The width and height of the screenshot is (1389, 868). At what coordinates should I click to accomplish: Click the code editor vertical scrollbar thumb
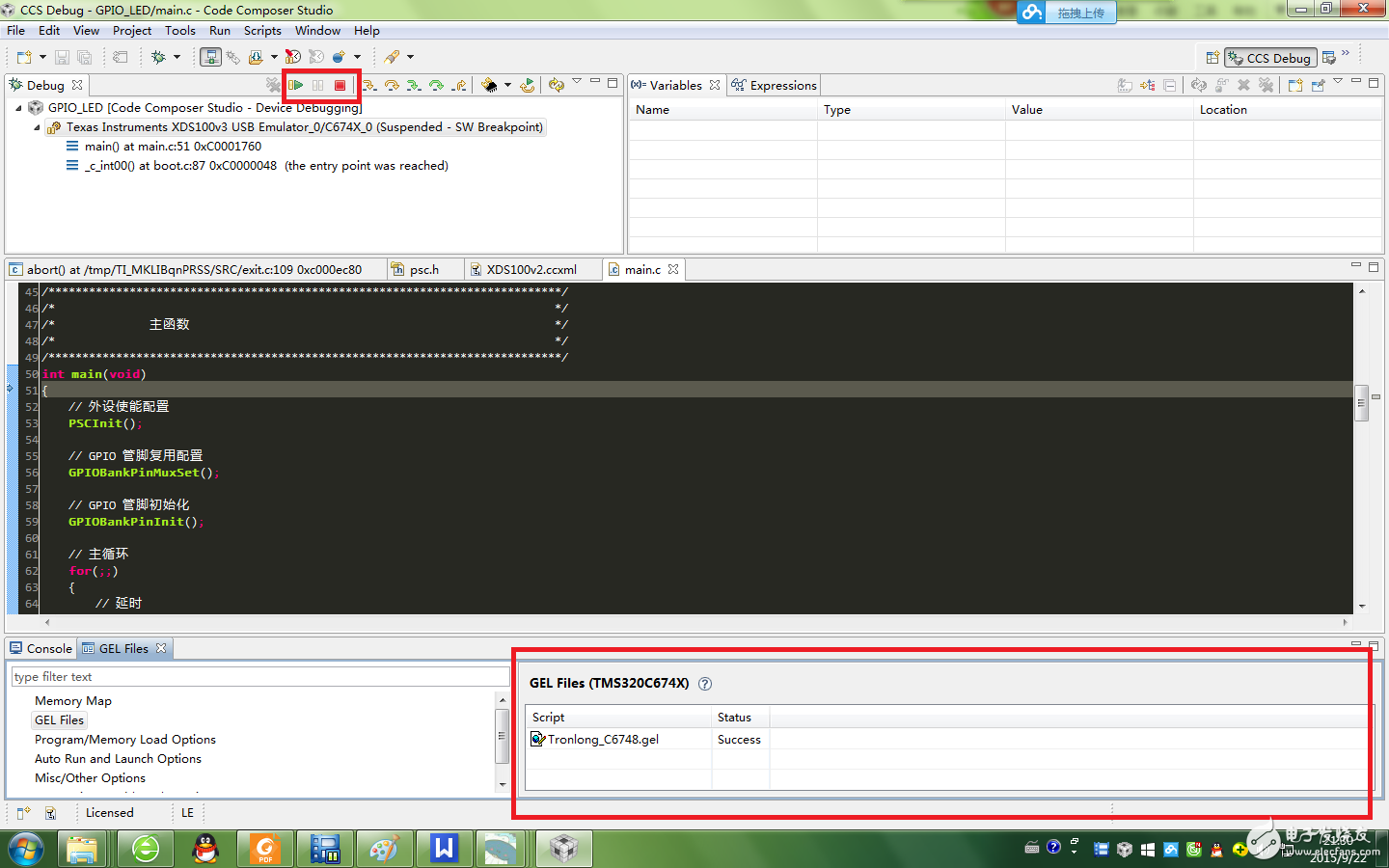[x=1362, y=403]
